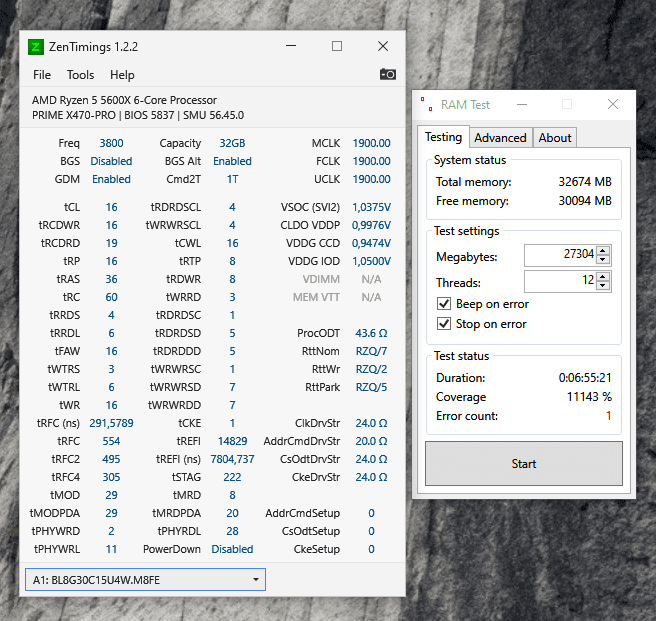The image size is (656, 621).
Task: Click the red Error count value 1
Action: pyautogui.click(x=608, y=416)
